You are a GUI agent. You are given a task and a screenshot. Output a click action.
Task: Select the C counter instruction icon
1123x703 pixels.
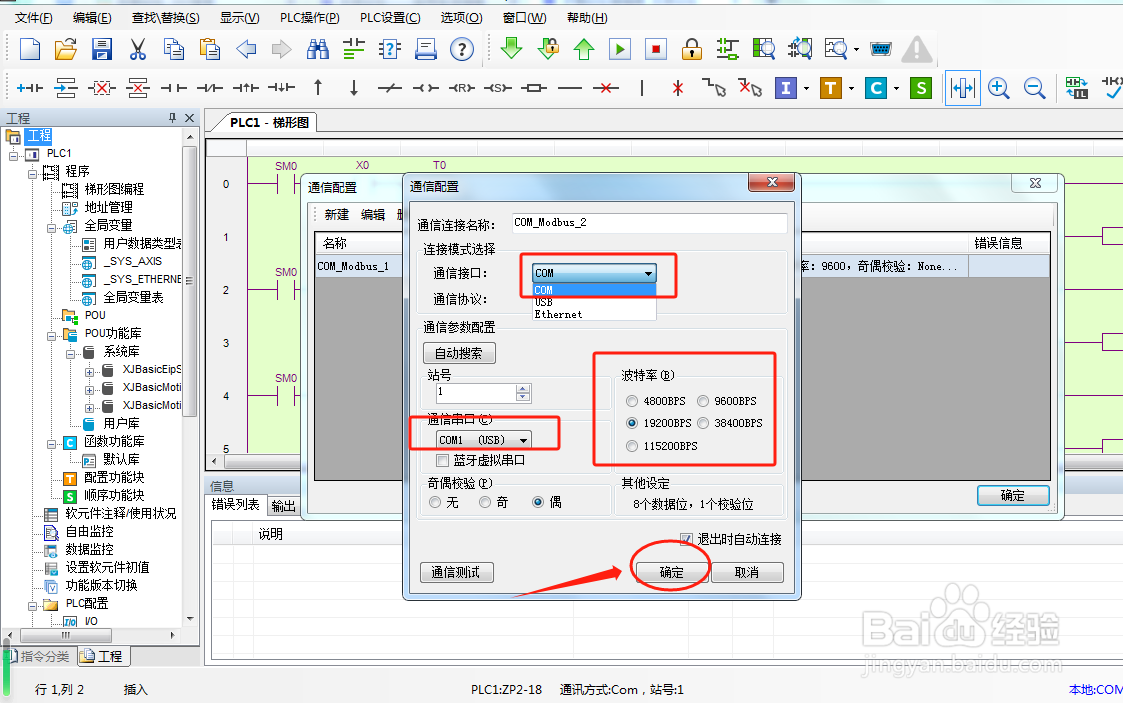[x=875, y=88]
